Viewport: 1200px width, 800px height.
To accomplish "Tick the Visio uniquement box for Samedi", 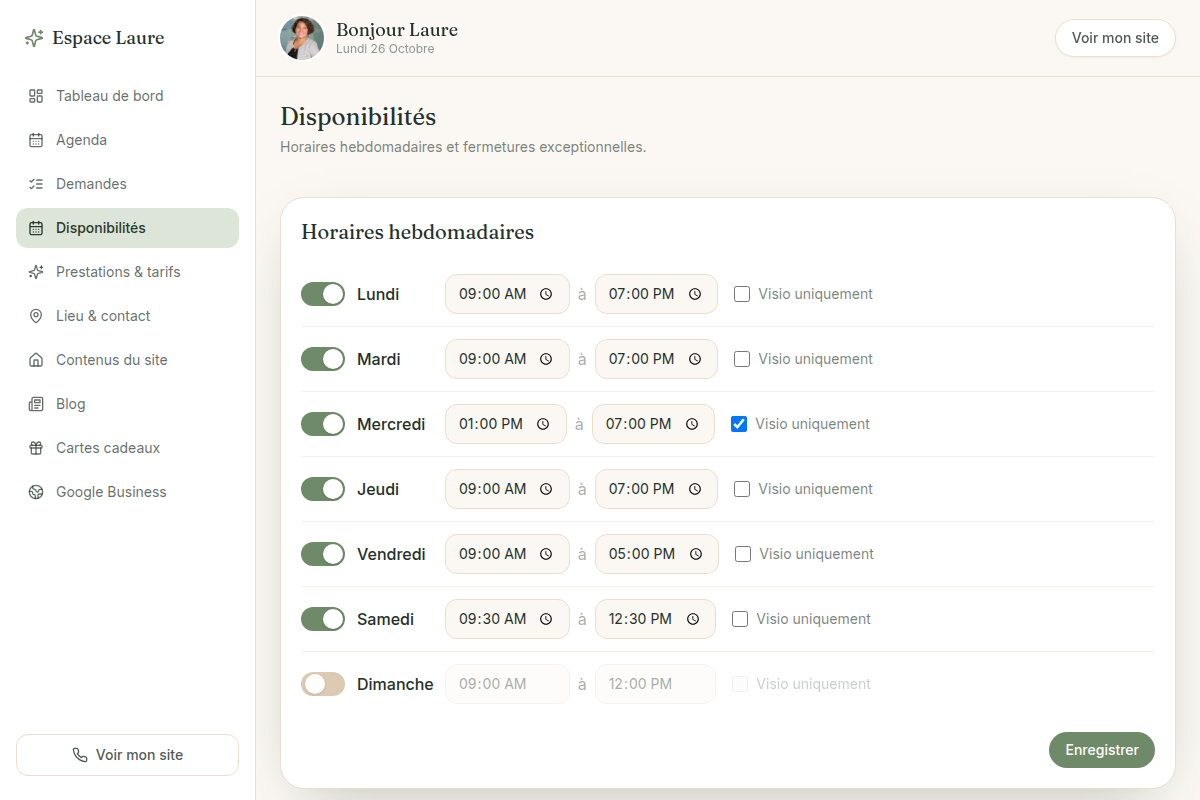I will pyautogui.click(x=740, y=619).
